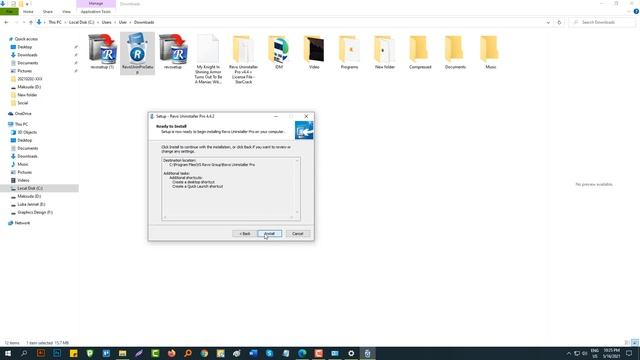Go back with the navigation arrow

coord(6,22)
